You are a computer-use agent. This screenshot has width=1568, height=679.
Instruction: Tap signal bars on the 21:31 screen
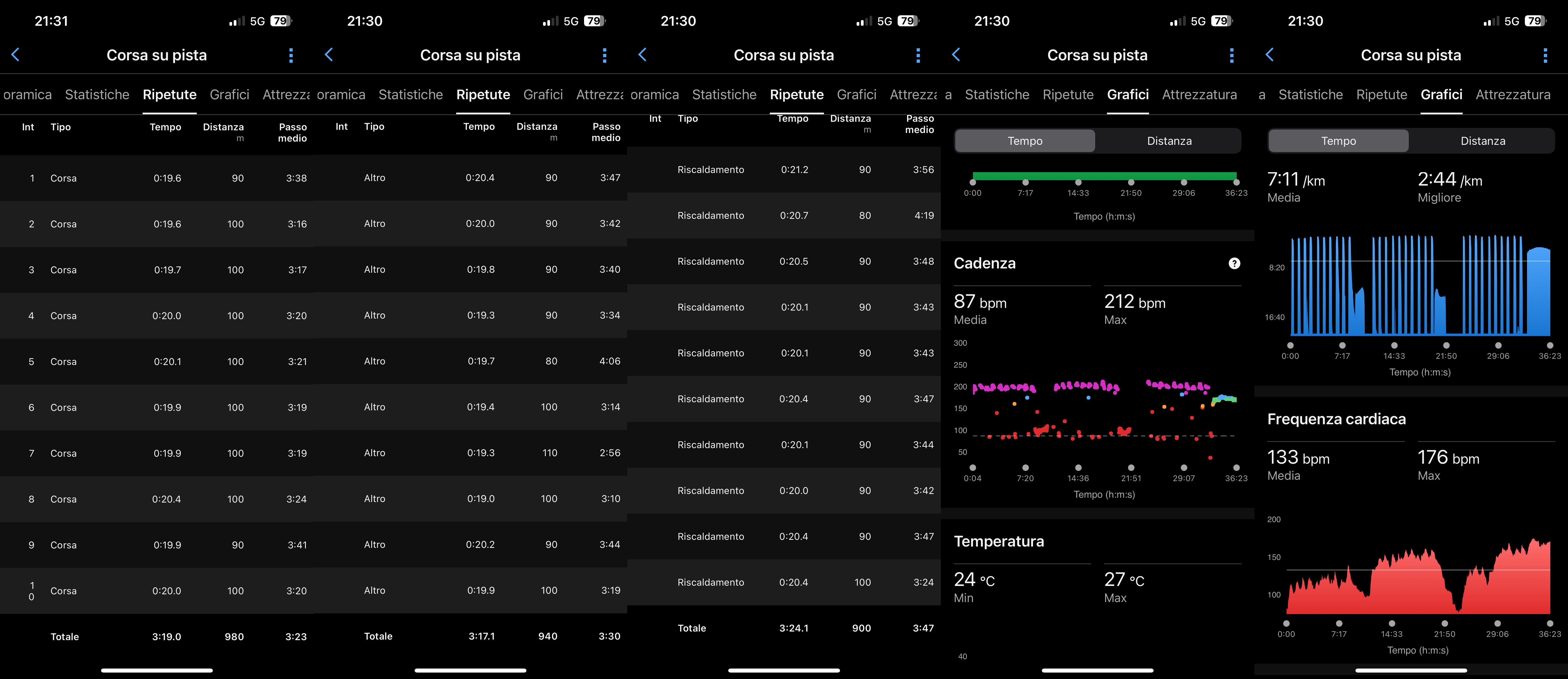point(237,21)
